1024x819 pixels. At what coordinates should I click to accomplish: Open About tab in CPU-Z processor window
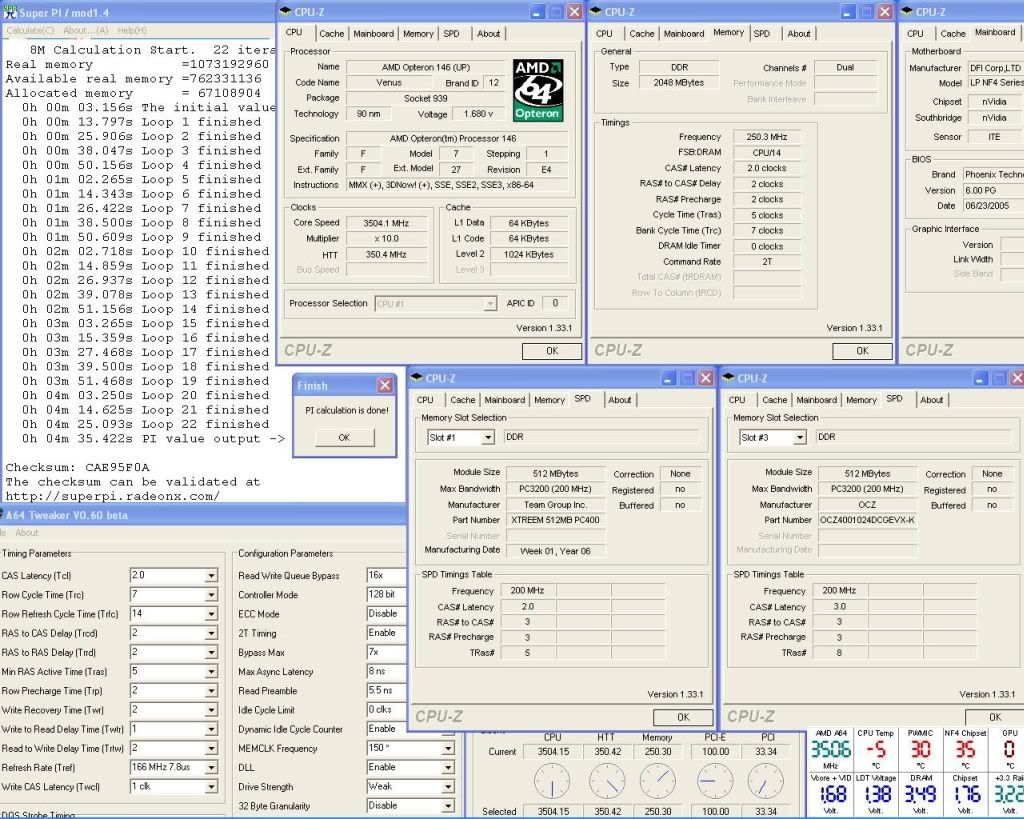[488, 33]
